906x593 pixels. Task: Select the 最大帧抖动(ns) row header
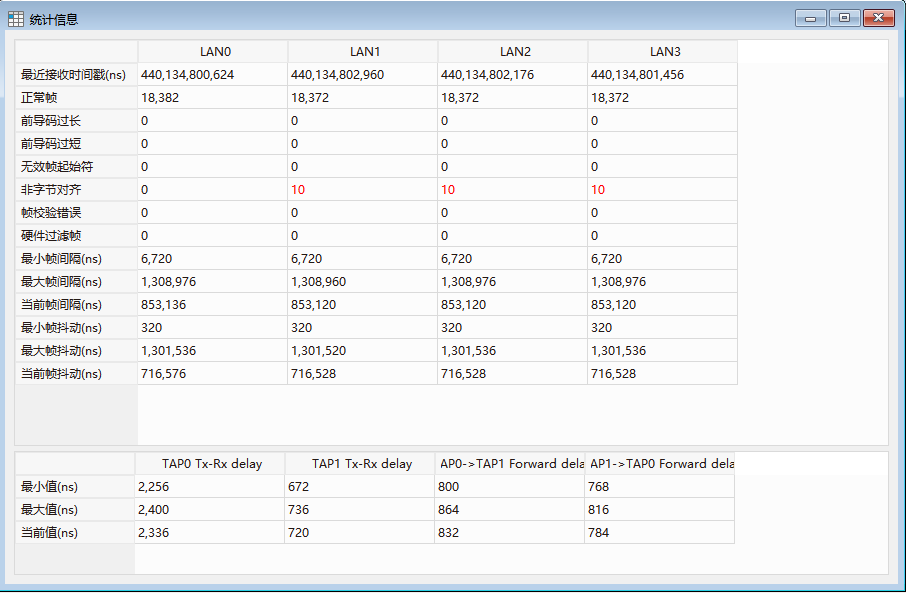[76, 351]
